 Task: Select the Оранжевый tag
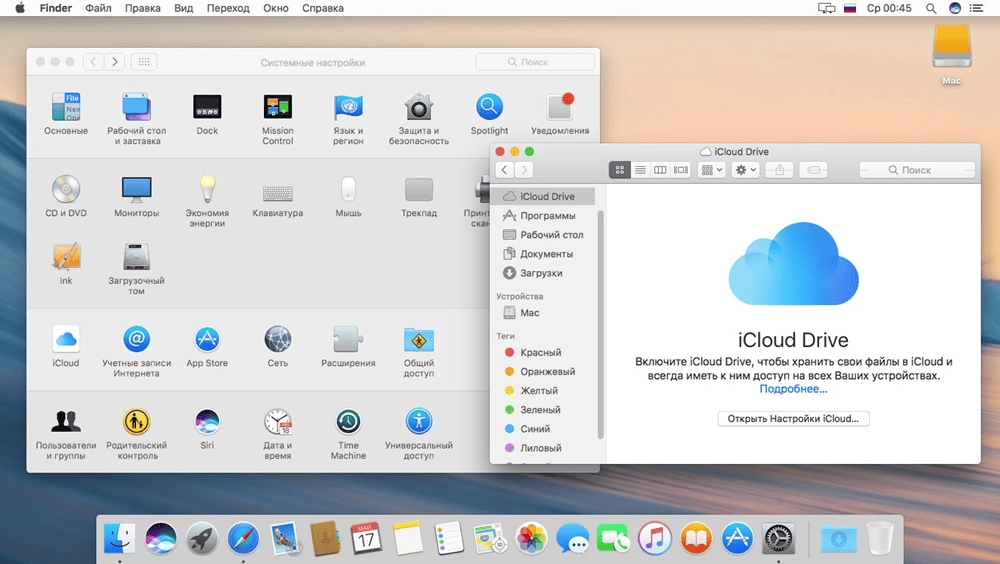point(545,371)
